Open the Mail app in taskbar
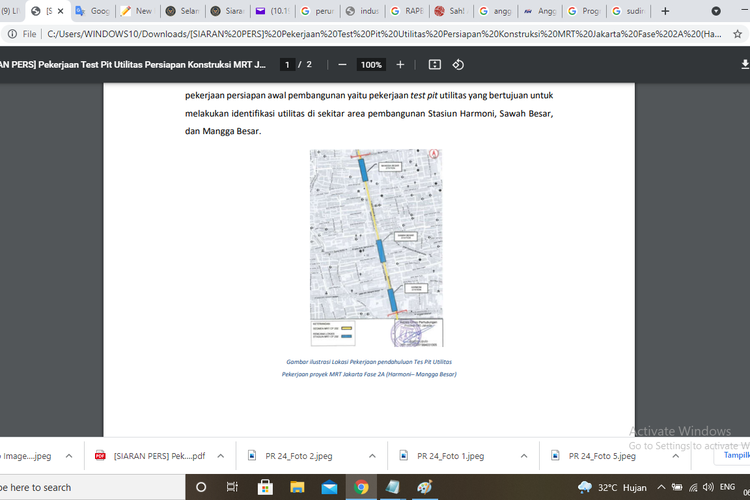 [x=328, y=487]
